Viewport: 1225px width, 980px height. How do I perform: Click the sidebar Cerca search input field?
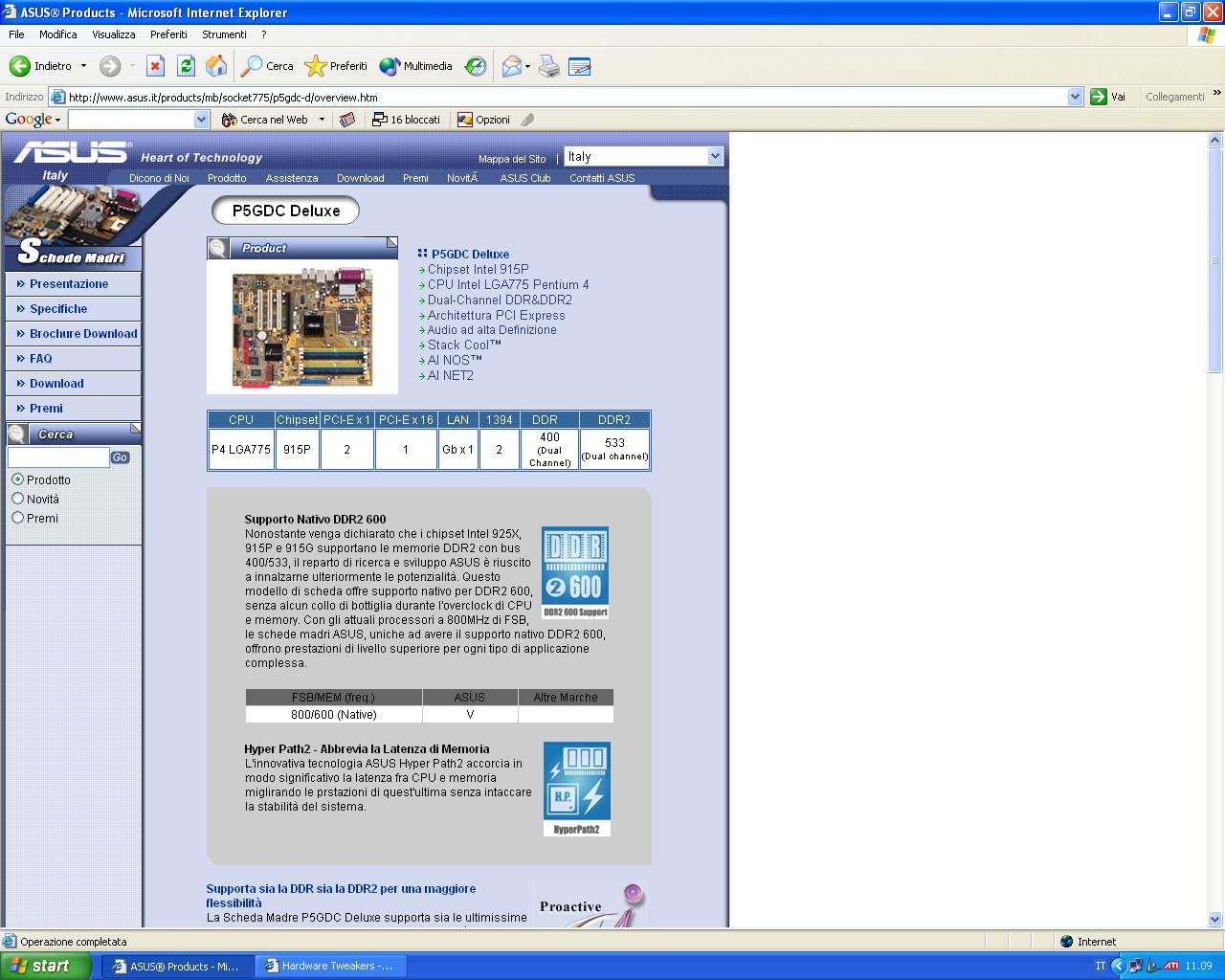click(58, 457)
